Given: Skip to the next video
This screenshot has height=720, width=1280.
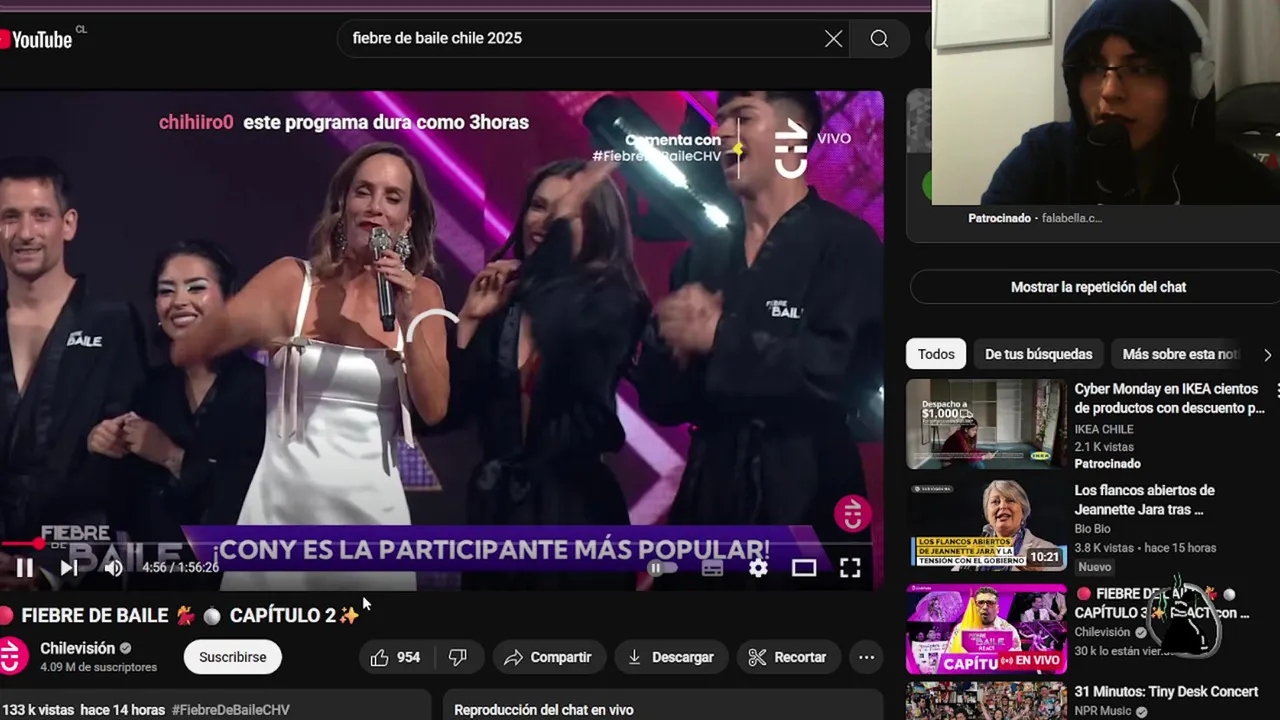Looking at the screenshot, I should (68, 568).
